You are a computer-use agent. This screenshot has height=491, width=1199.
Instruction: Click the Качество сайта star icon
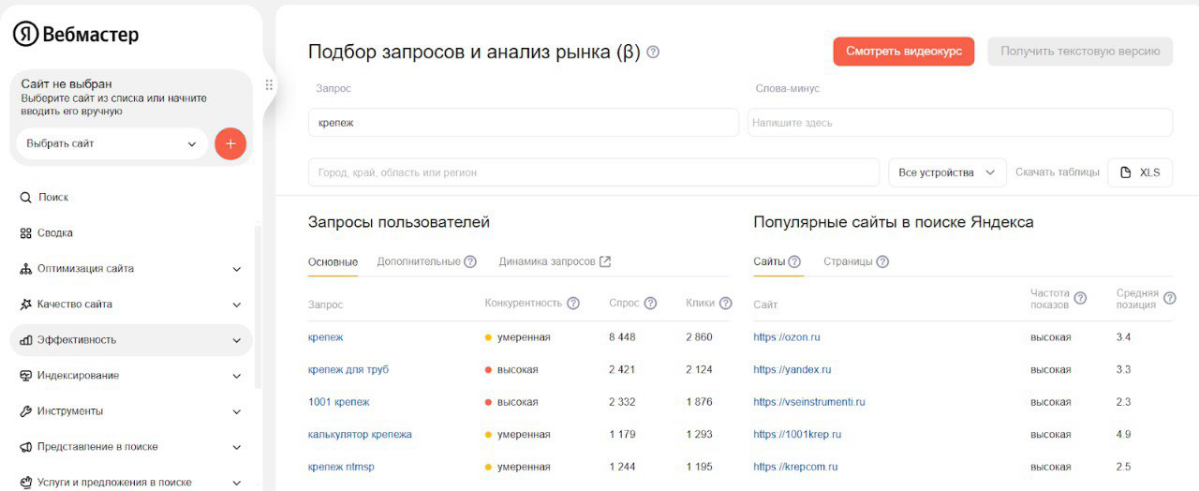point(25,304)
